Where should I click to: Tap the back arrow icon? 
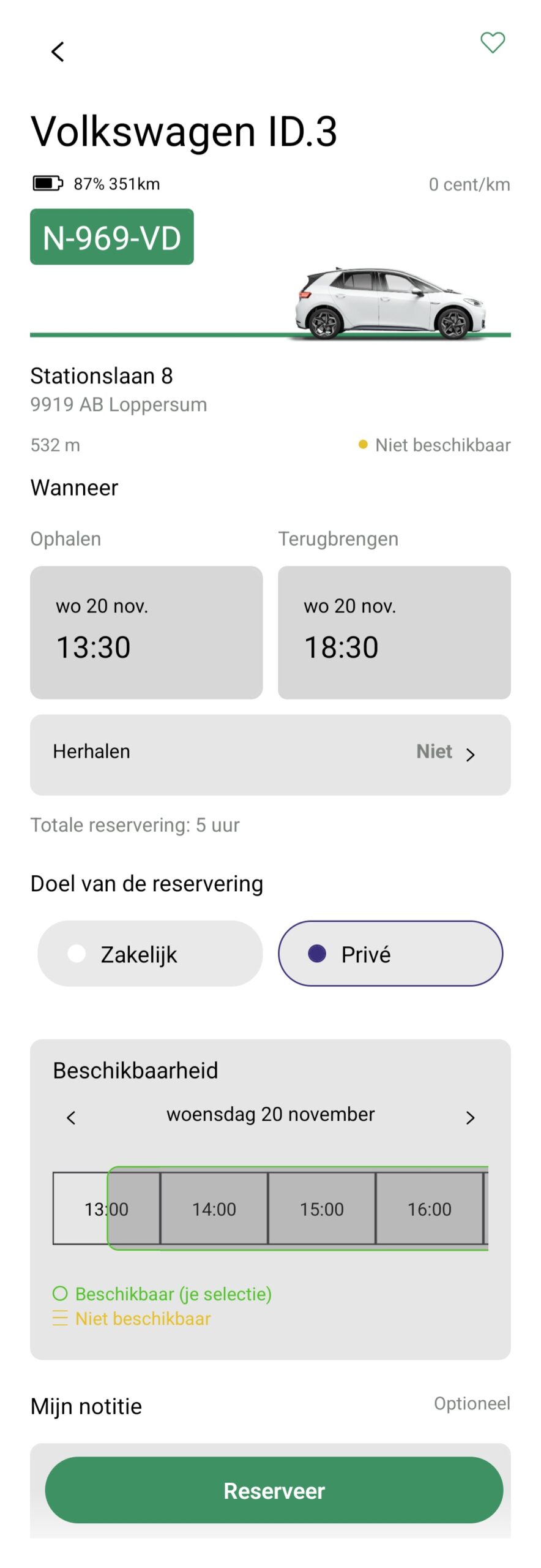(x=58, y=52)
